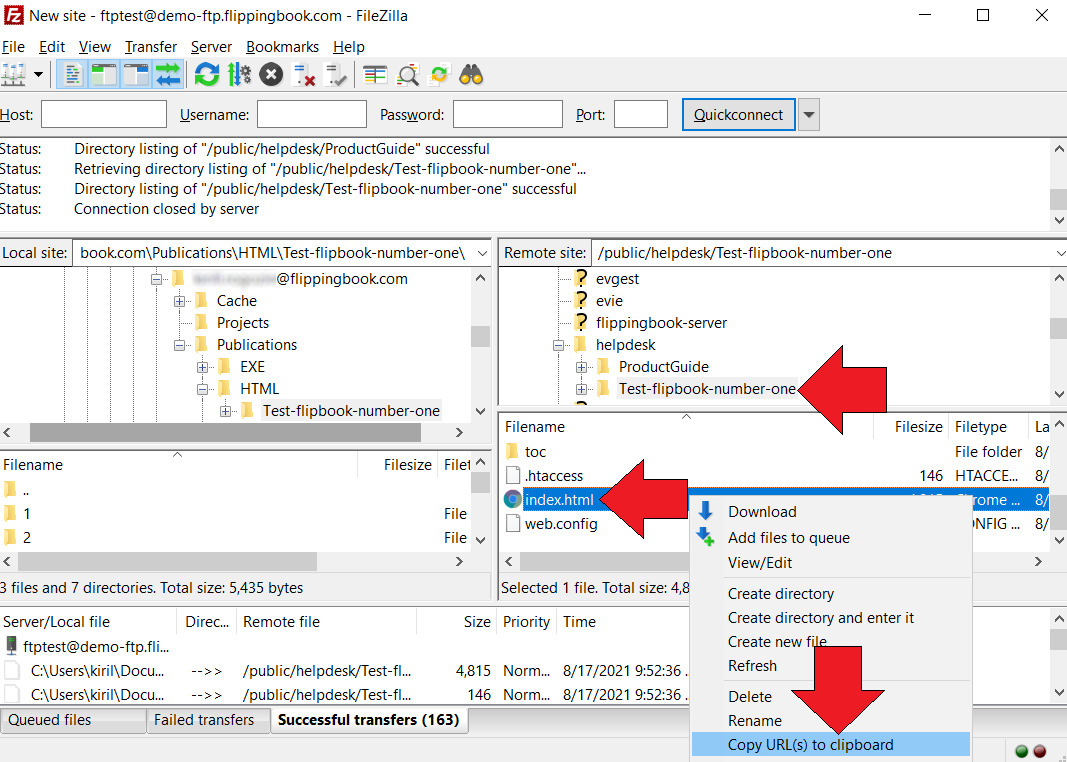Screen dimensions: 1067x762
Task: Collapse the HTML folder node
Action: 202,389
